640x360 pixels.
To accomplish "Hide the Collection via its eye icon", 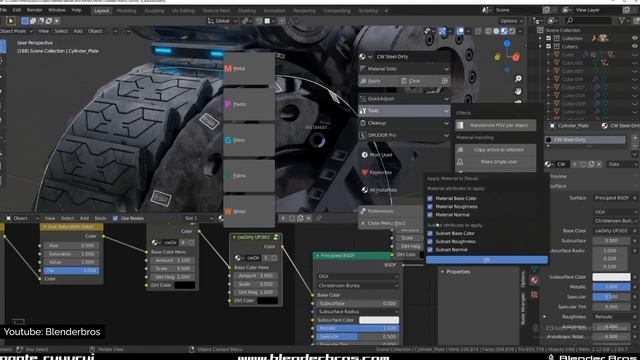I will [635, 38].
